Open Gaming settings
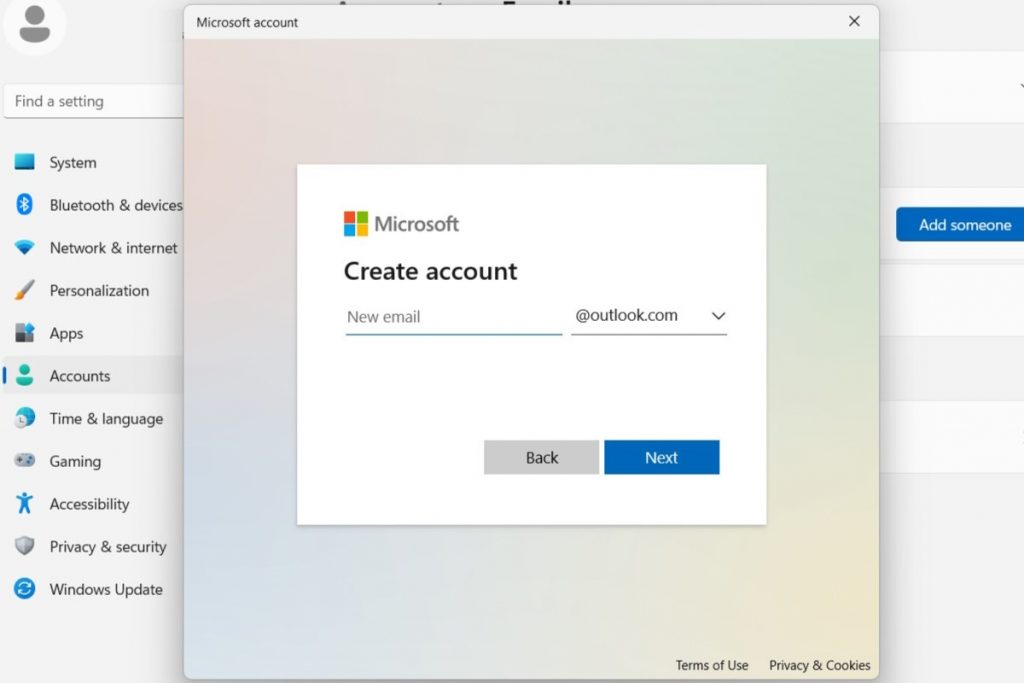This screenshot has height=683, width=1024. pyautogui.click(x=25, y=461)
